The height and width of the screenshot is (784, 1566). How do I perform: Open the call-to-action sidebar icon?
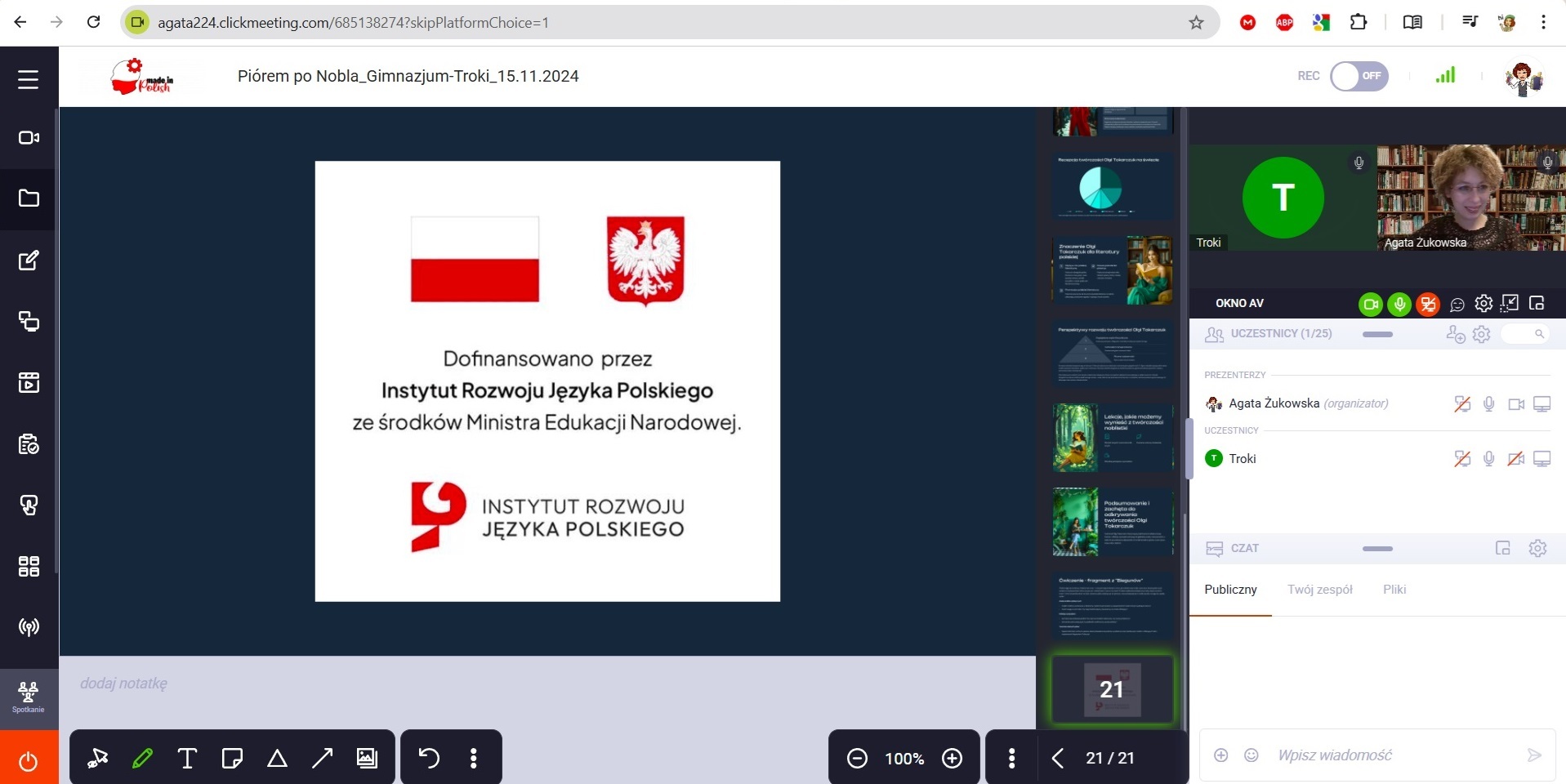[x=29, y=506]
